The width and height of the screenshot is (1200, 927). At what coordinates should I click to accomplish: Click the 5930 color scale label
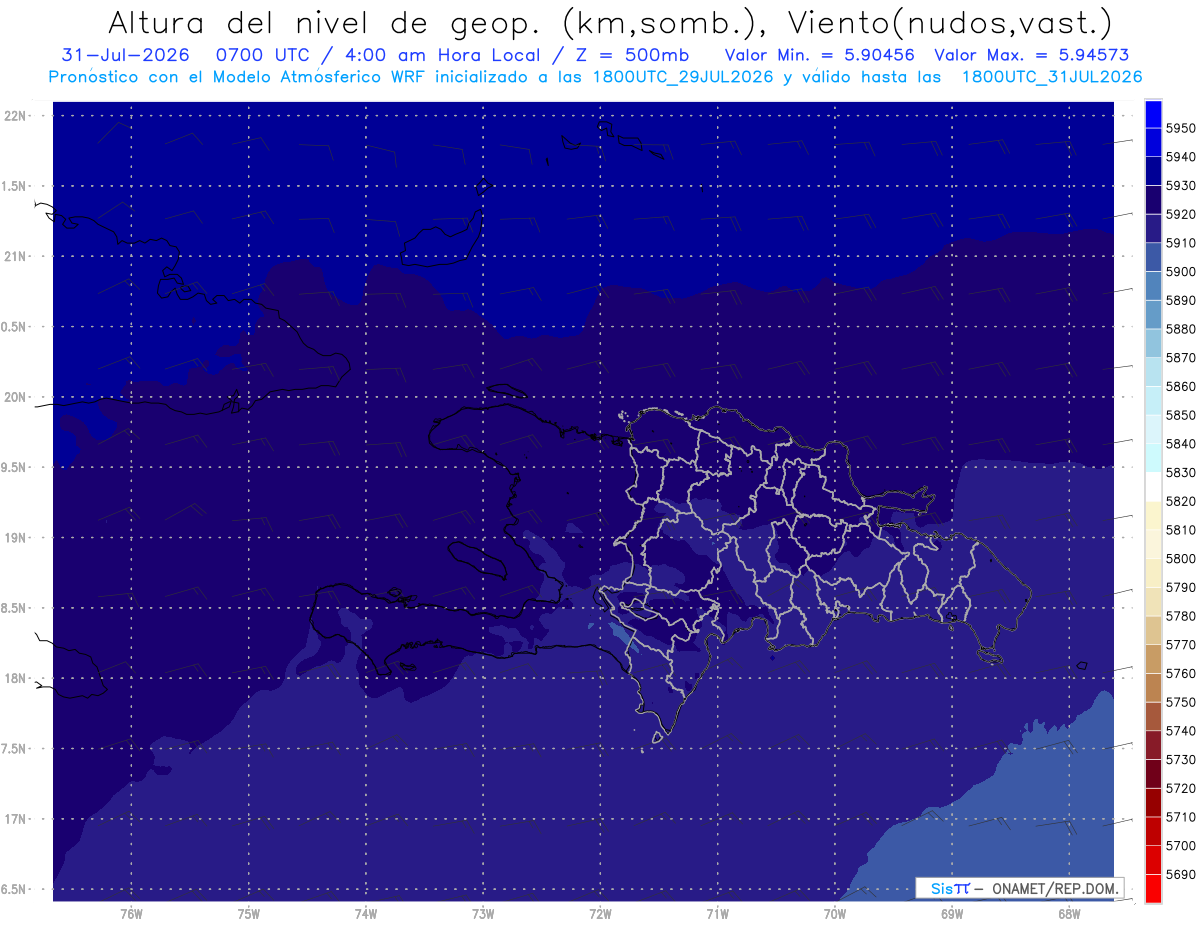coord(1181,186)
